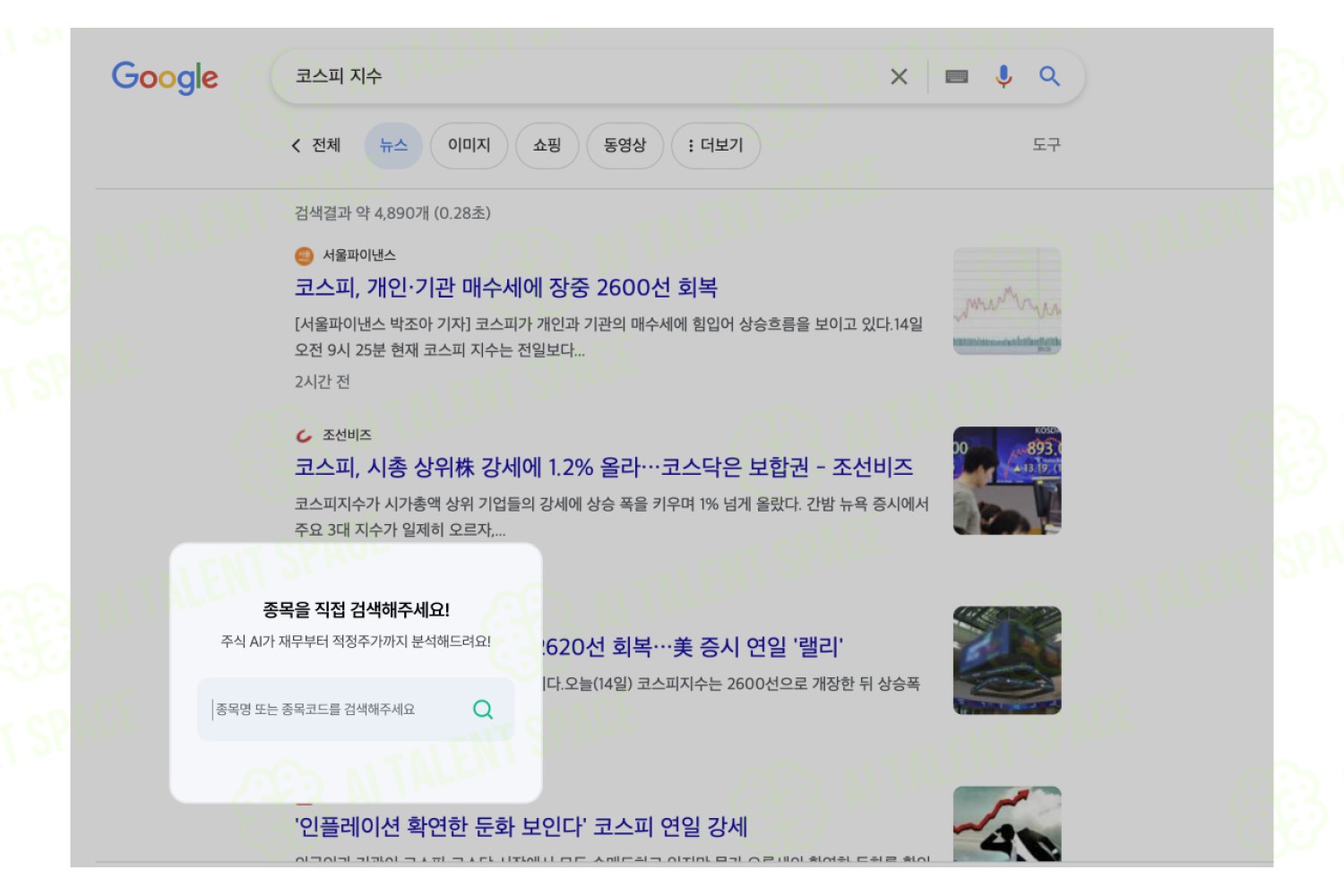The width and height of the screenshot is (1344, 896).
Task: Clear the search query with X icon
Action: coord(899,77)
